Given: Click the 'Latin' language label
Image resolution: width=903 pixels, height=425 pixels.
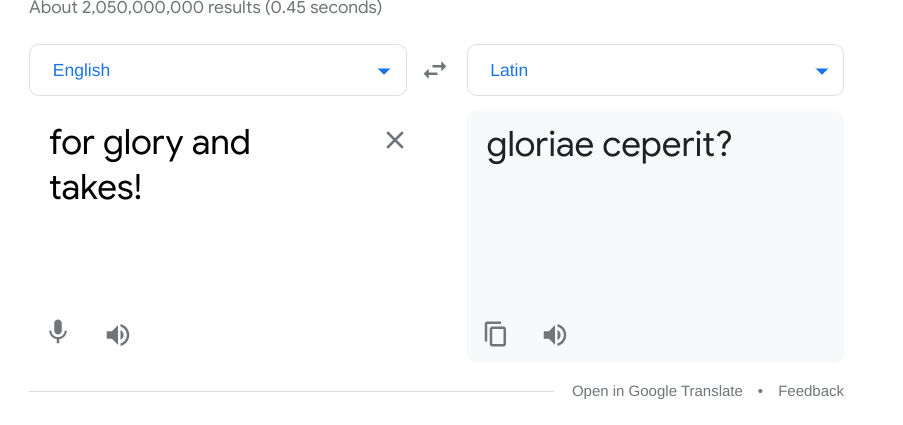Looking at the screenshot, I should [x=509, y=70].
